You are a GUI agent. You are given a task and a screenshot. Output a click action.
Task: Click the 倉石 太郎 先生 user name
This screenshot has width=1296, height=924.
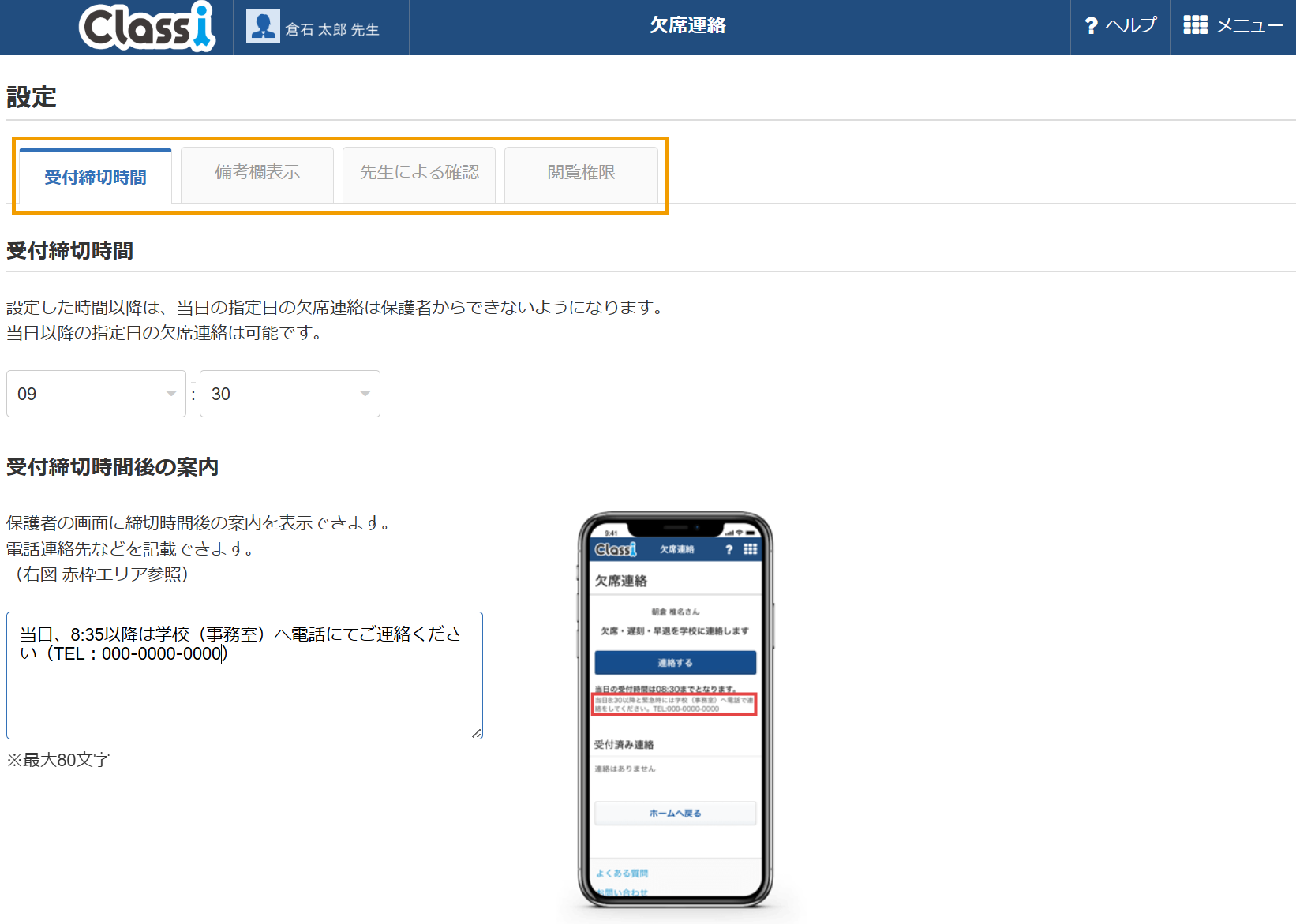[332, 29]
